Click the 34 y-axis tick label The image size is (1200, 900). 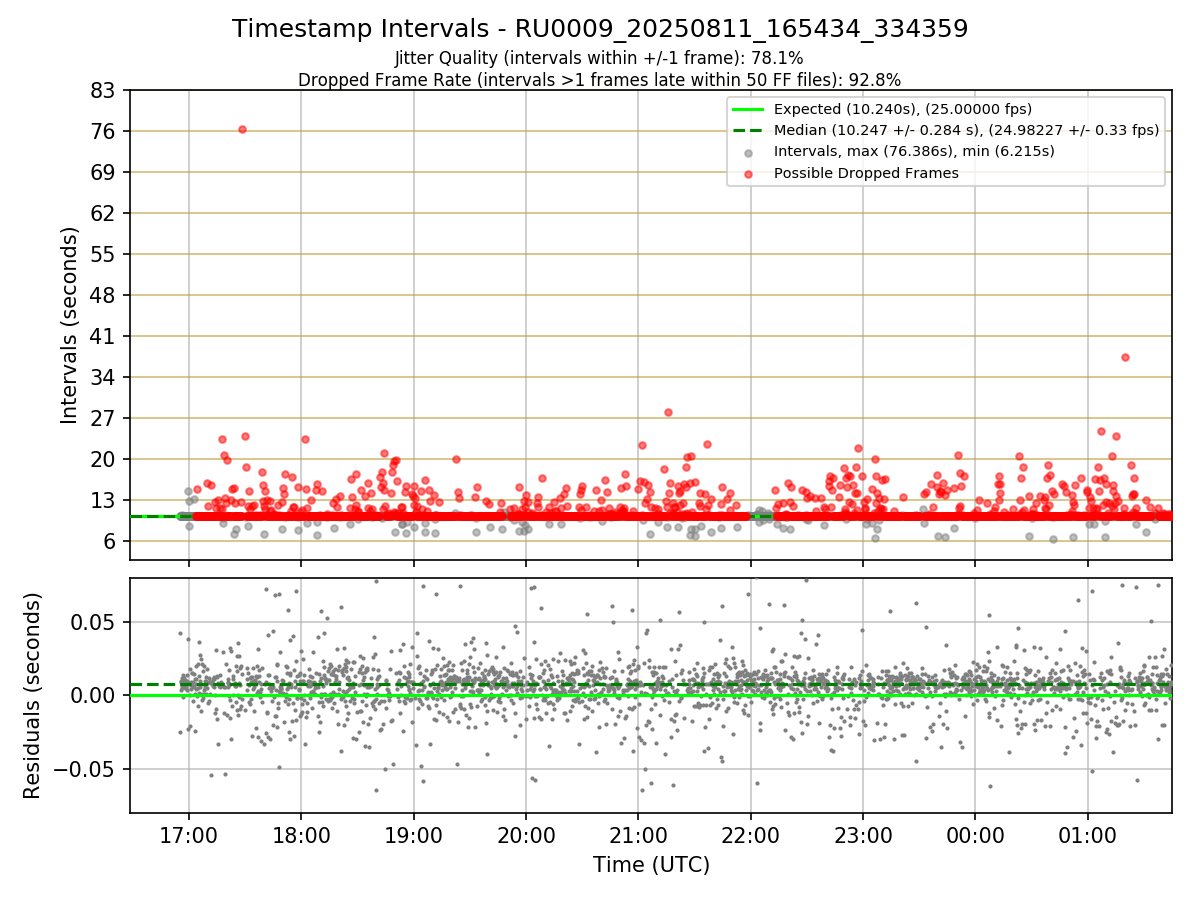click(x=105, y=377)
